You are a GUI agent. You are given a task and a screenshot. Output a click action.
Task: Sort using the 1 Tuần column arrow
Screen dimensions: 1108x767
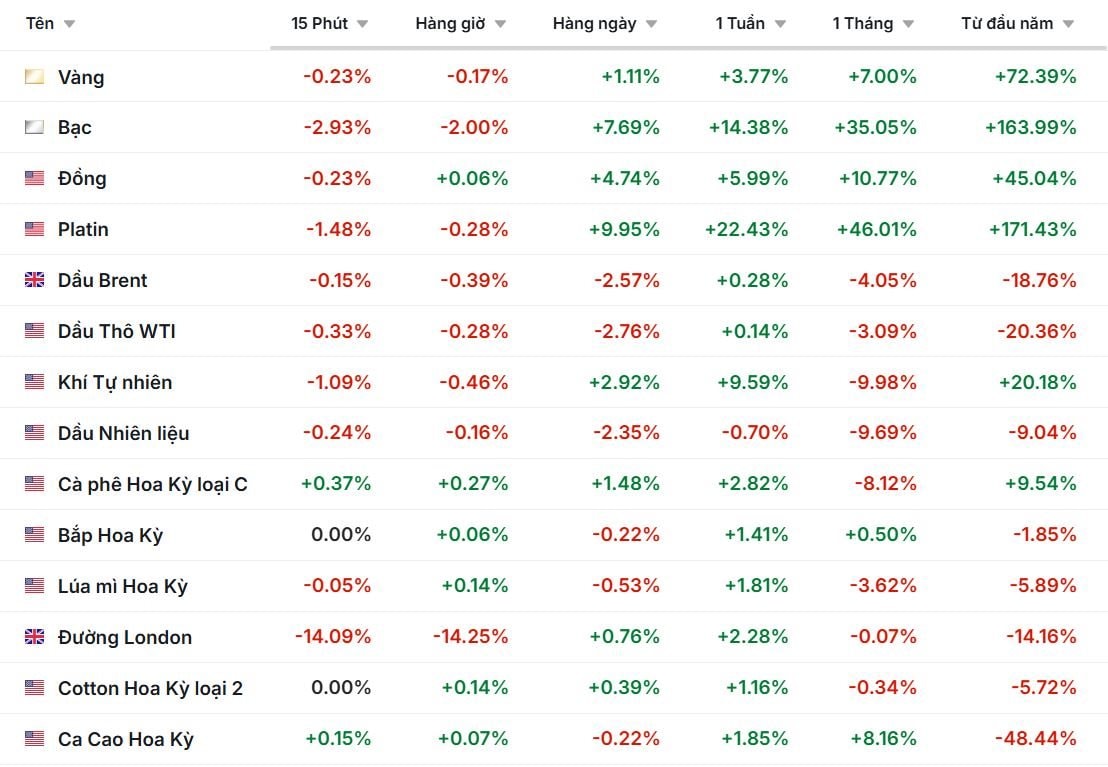pos(780,24)
